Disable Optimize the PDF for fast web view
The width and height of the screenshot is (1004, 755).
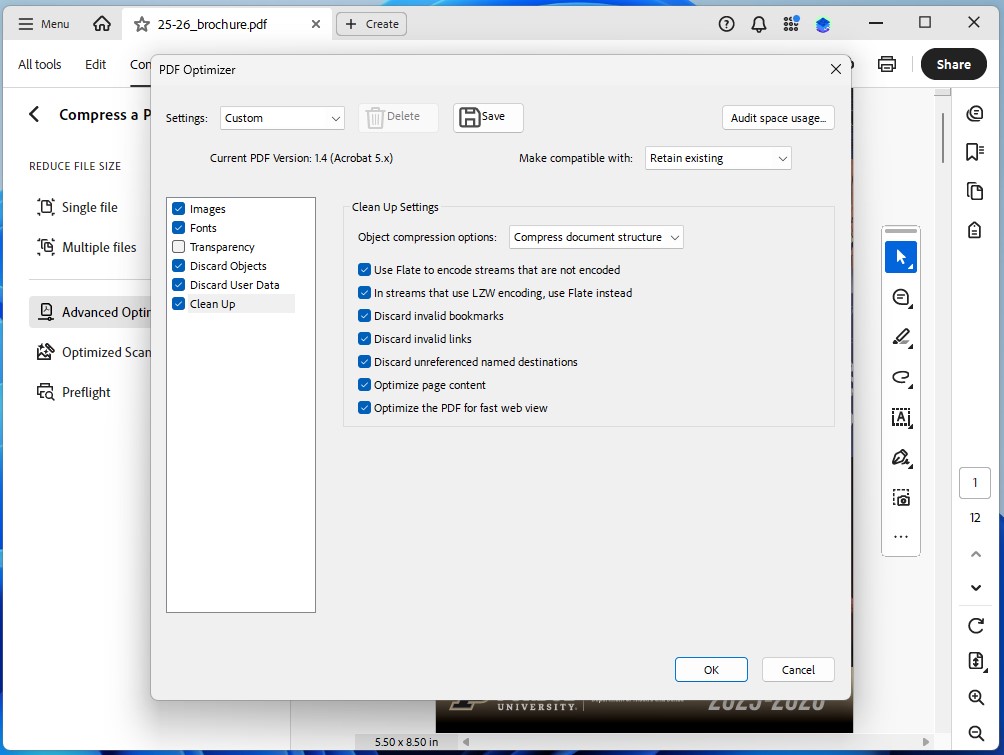click(x=364, y=408)
